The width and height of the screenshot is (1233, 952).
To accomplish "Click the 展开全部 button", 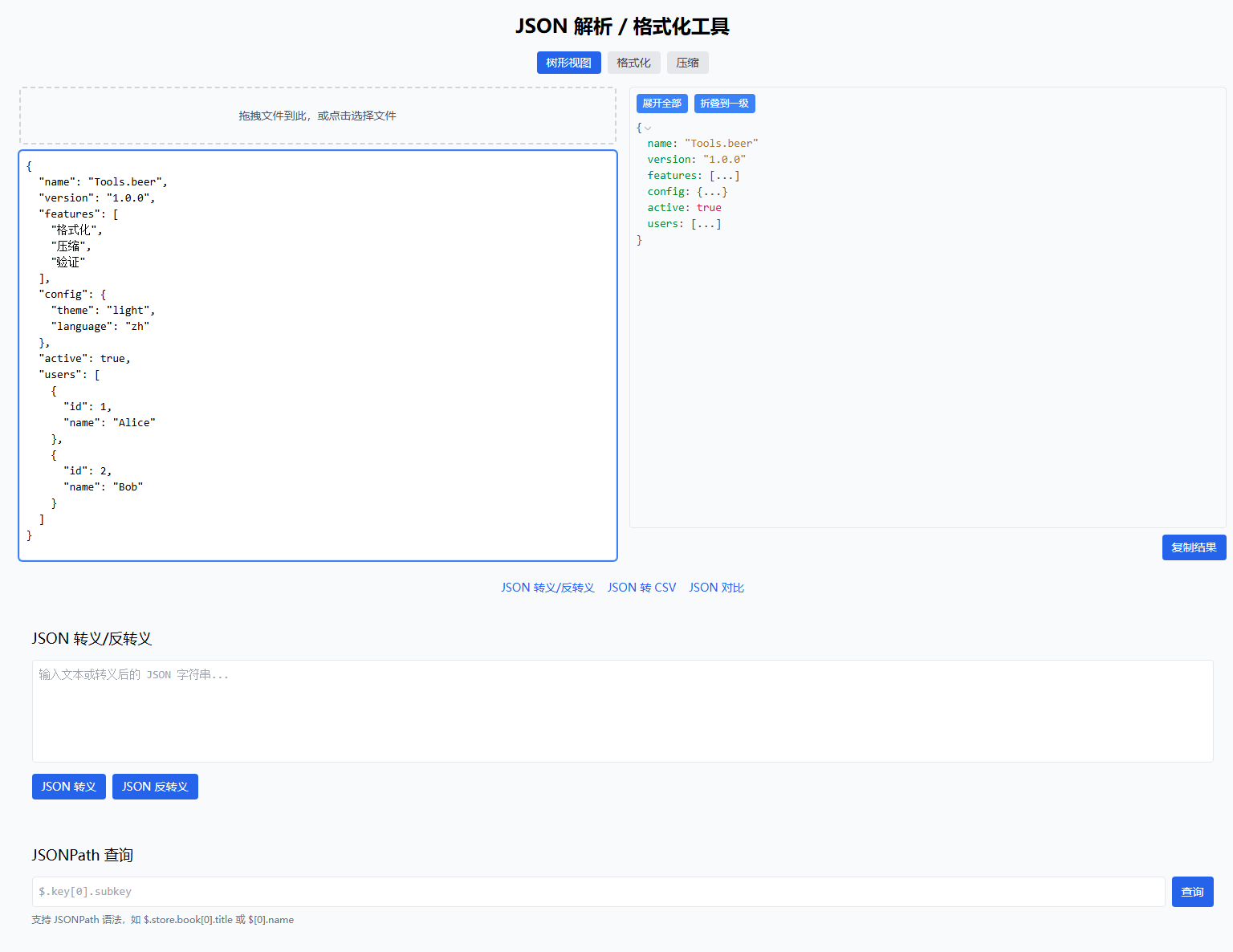I will pyautogui.click(x=661, y=103).
